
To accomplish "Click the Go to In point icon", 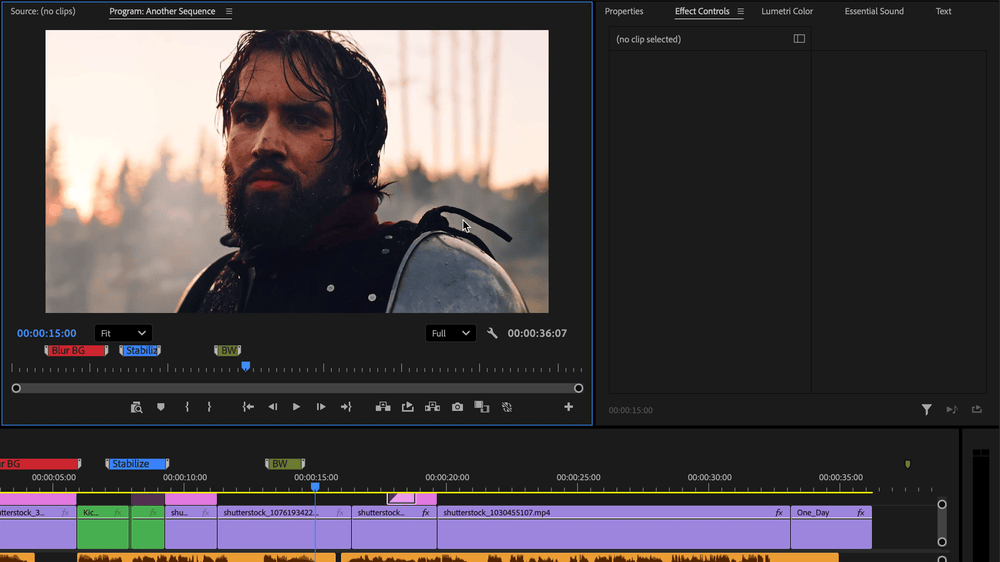I will tap(248, 407).
